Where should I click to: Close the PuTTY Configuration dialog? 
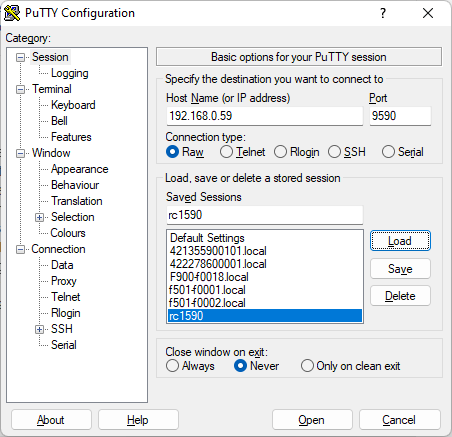point(428,13)
